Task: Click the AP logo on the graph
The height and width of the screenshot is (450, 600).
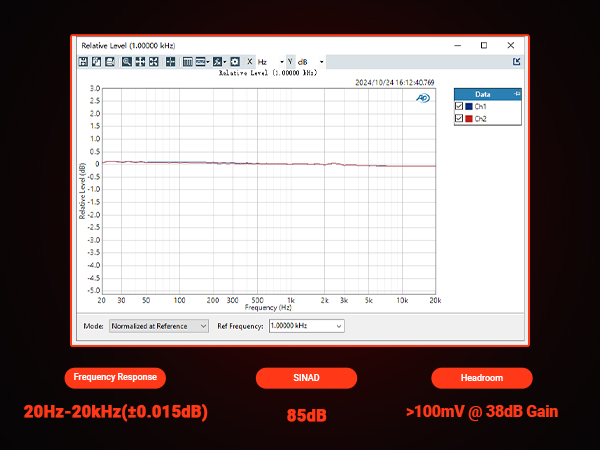Action: [x=423, y=98]
